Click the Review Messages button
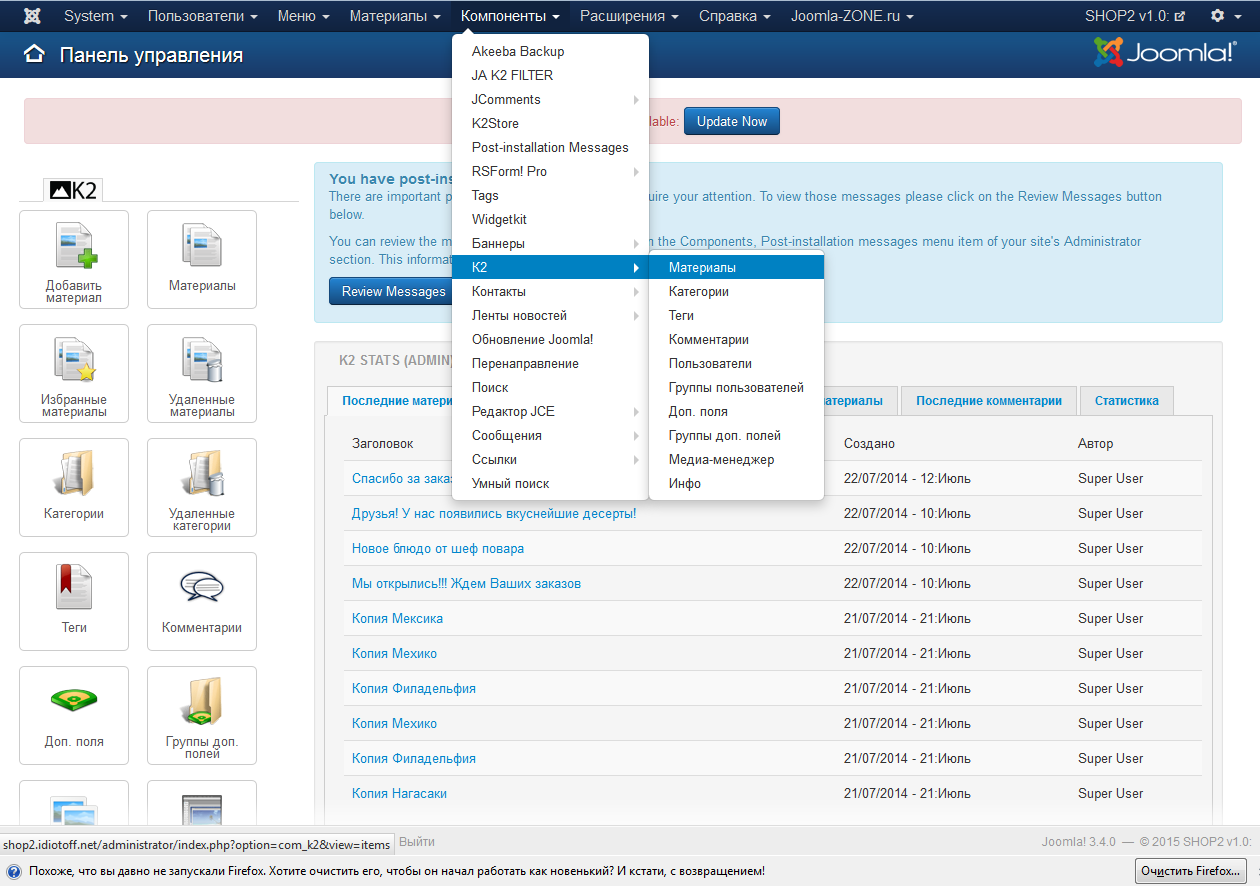 390,292
